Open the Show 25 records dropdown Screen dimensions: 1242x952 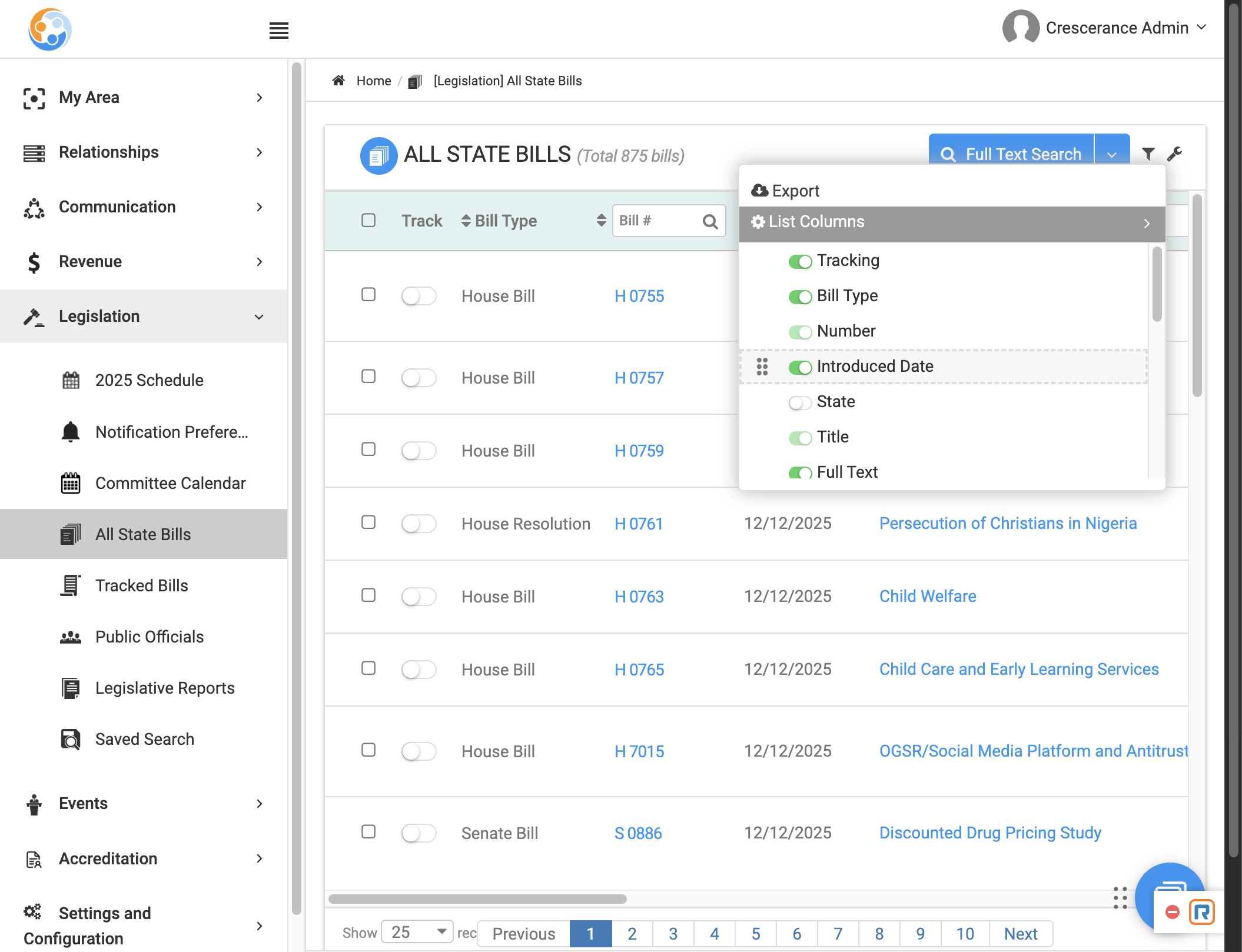point(417,932)
